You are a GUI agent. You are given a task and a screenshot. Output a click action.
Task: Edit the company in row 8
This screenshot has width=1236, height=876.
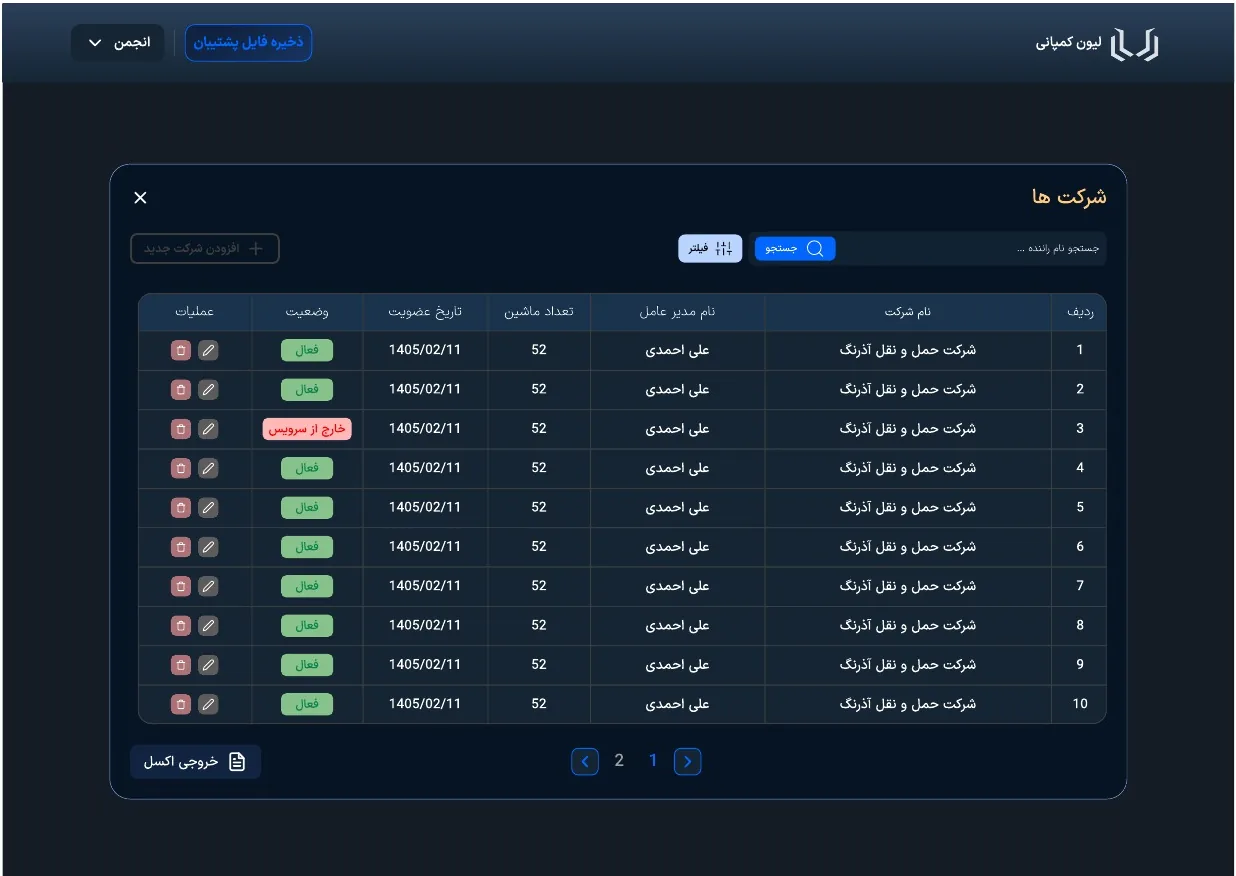click(x=208, y=625)
